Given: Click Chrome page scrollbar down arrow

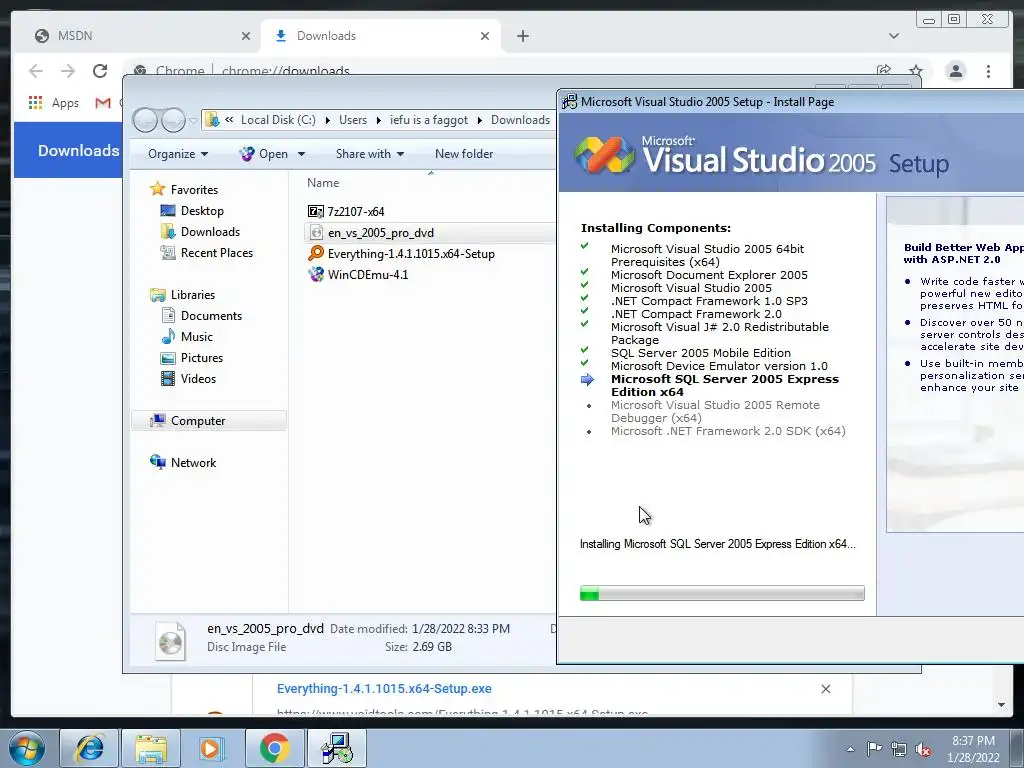Looking at the screenshot, I should tap(1001, 705).
